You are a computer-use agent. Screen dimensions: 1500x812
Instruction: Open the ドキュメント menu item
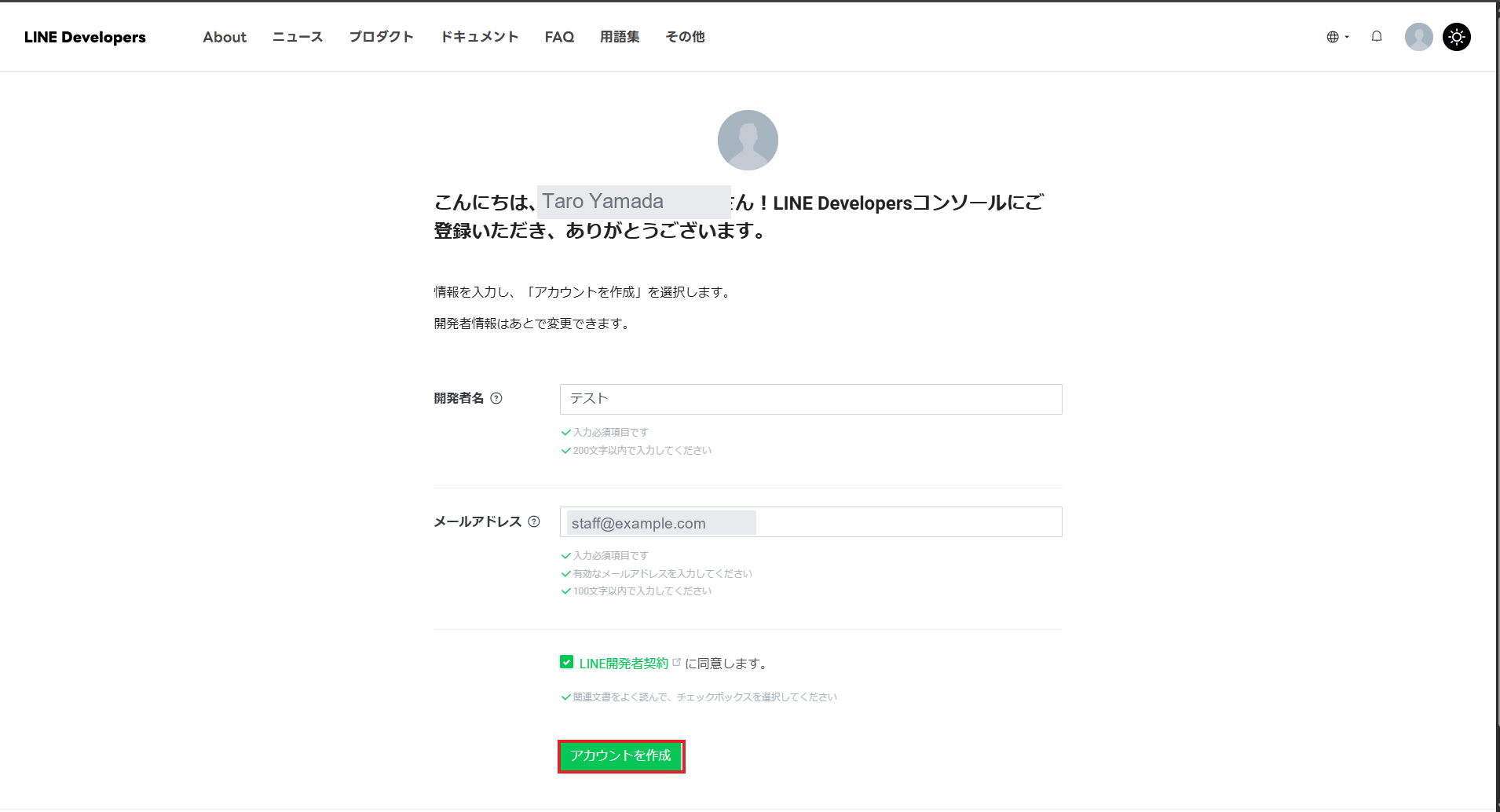point(479,37)
